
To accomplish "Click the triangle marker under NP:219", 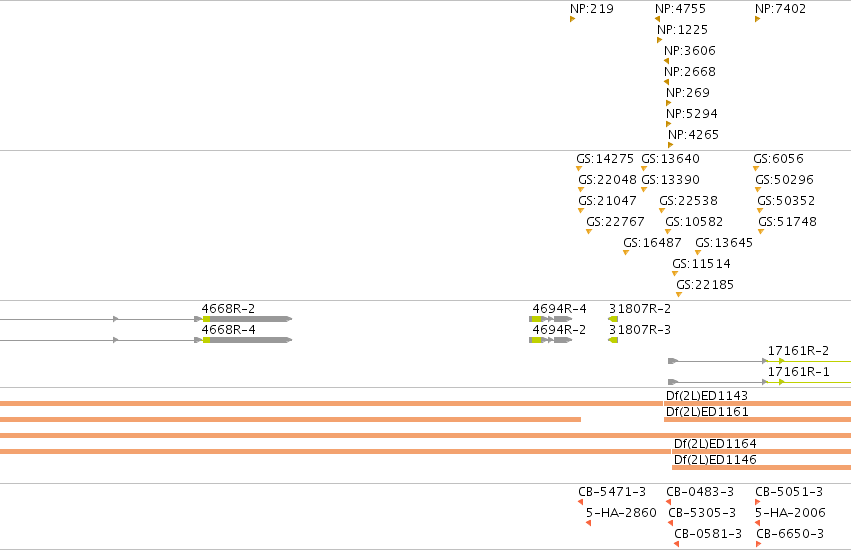I will [572, 19].
